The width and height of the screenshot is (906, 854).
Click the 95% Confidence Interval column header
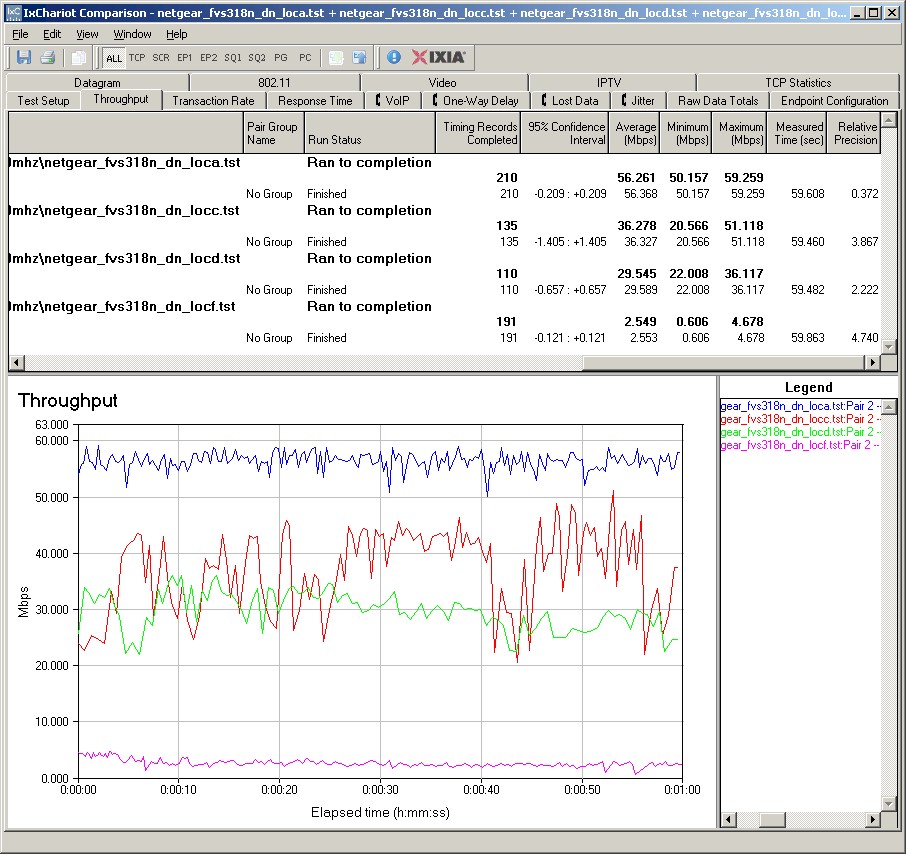click(x=565, y=133)
